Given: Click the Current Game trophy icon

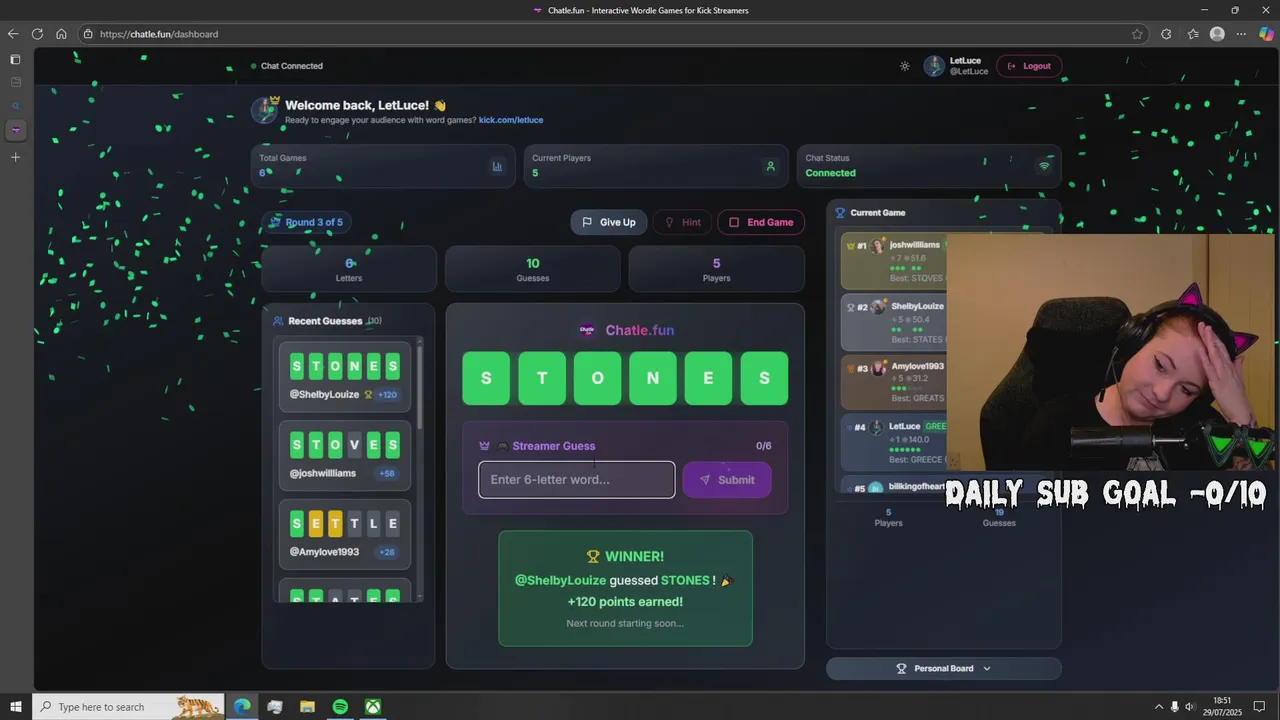Looking at the screenshot, I should pyautogui.click(x=840, y=213).
